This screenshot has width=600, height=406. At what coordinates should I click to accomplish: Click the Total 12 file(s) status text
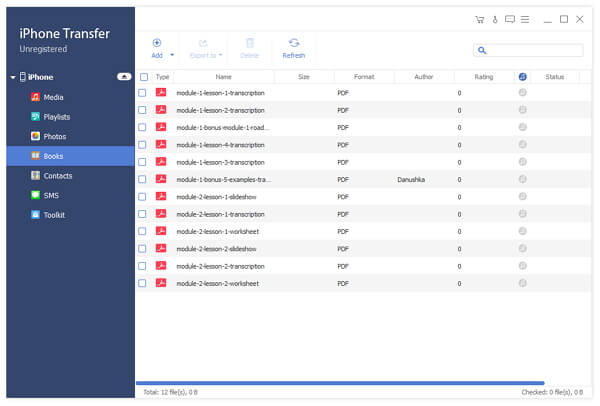tap(171, 392)
